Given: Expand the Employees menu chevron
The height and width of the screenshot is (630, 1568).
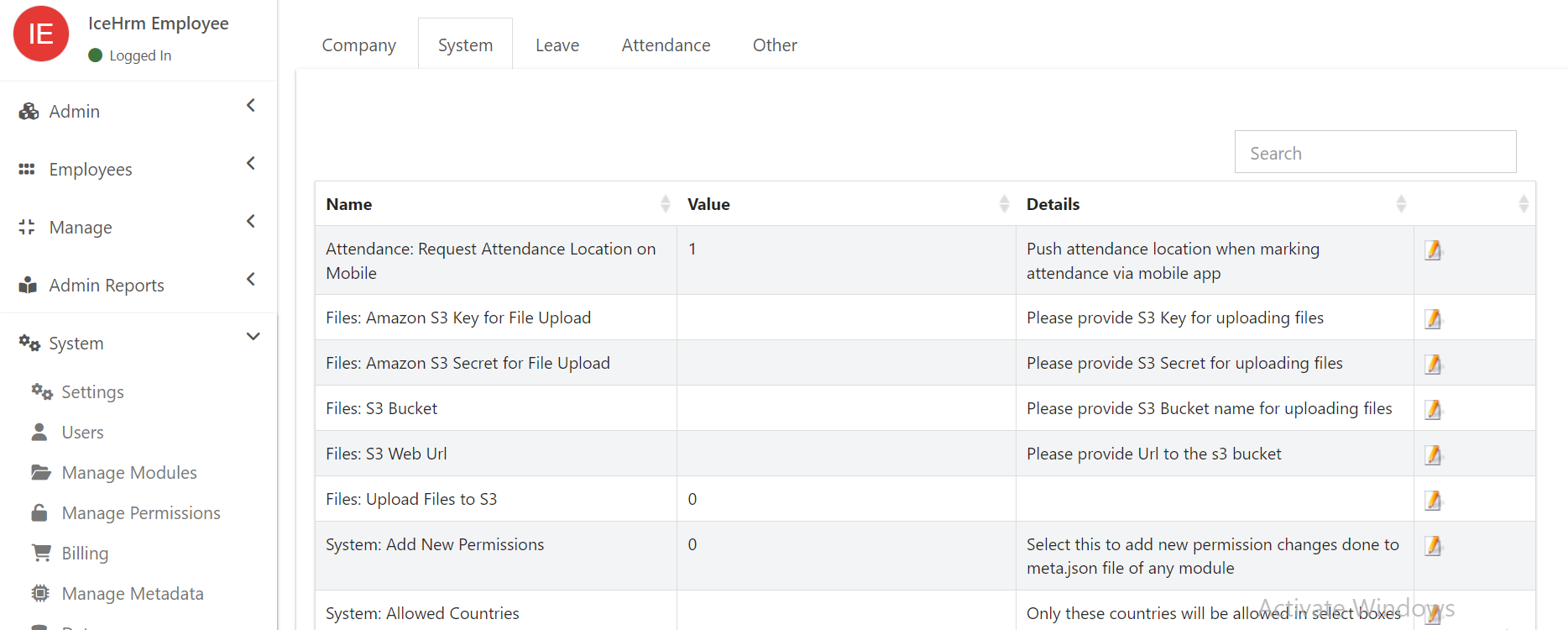Looking at the screenshot, I should coord(250,163).
